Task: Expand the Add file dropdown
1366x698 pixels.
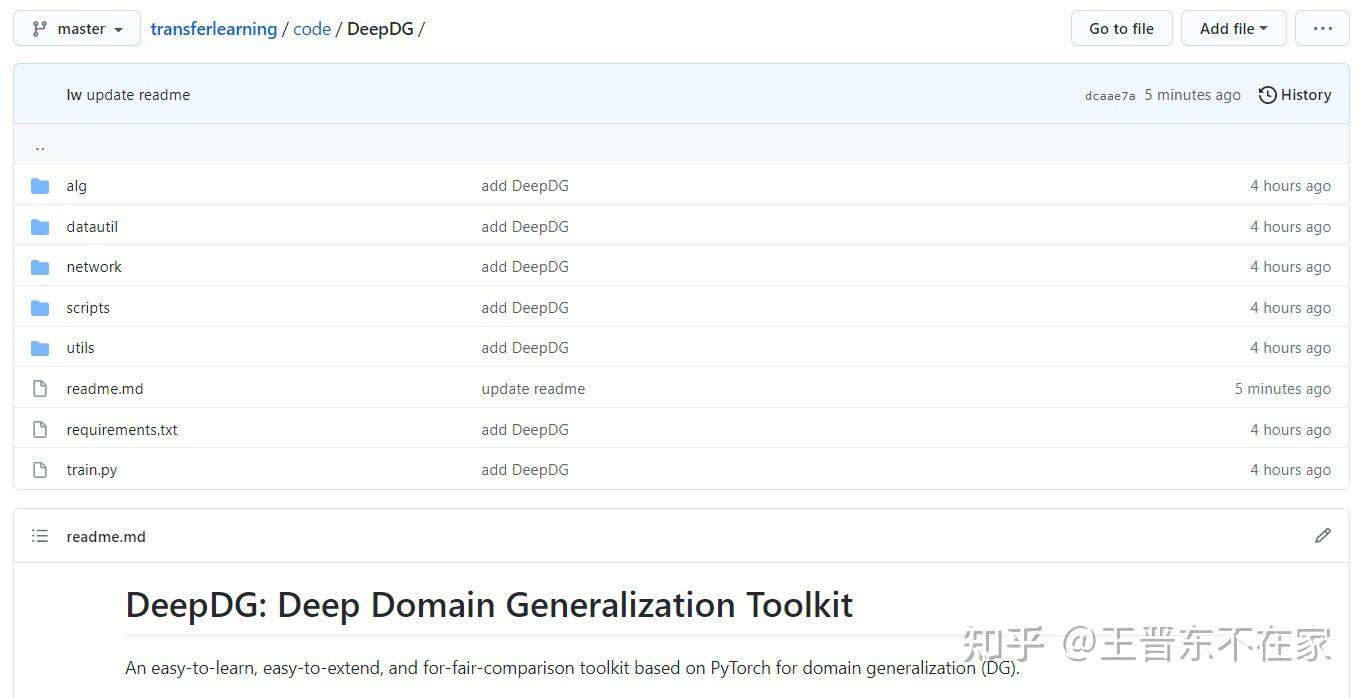Action: point(1233,29)
